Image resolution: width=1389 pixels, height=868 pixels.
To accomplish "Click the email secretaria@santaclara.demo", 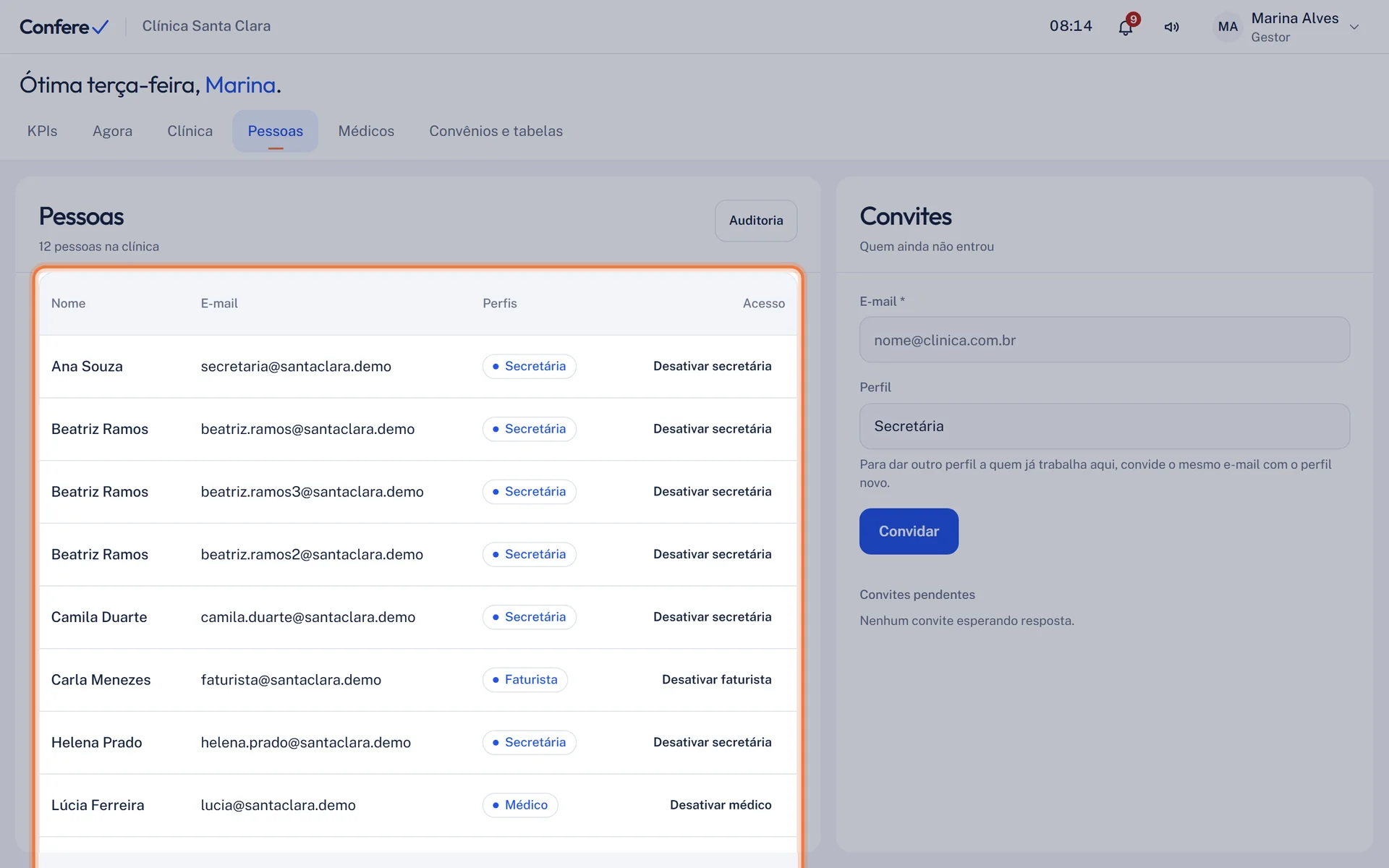I will coord(296,367).
